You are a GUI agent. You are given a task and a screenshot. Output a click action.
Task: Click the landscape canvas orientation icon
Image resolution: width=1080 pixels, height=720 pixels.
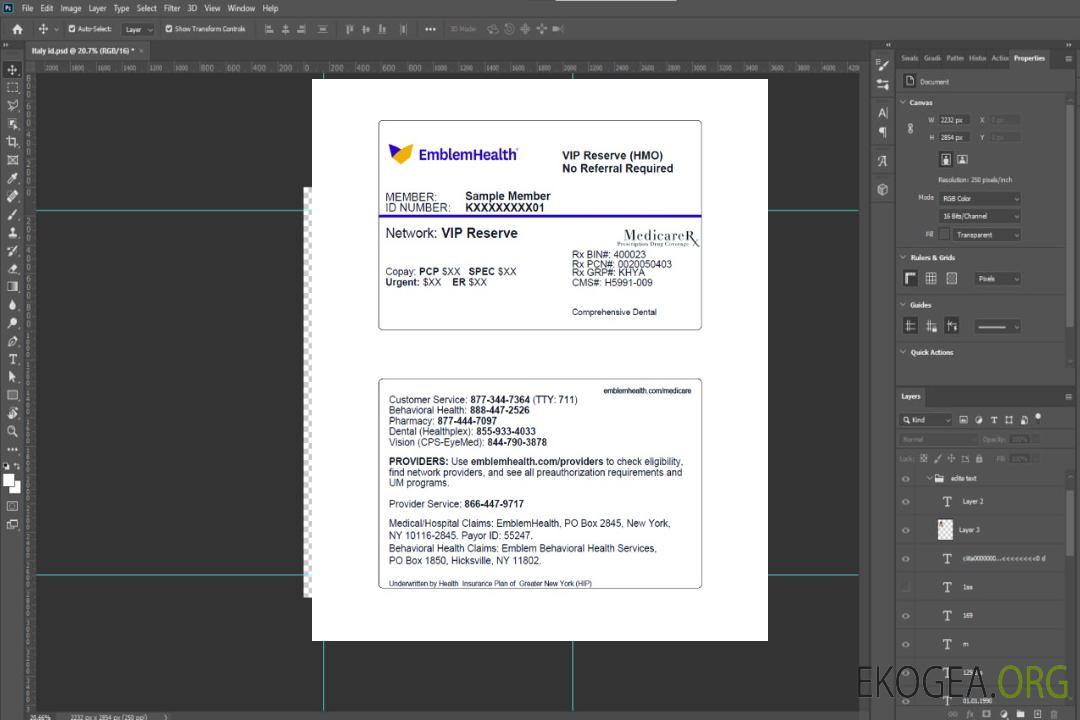pos(962,159)
